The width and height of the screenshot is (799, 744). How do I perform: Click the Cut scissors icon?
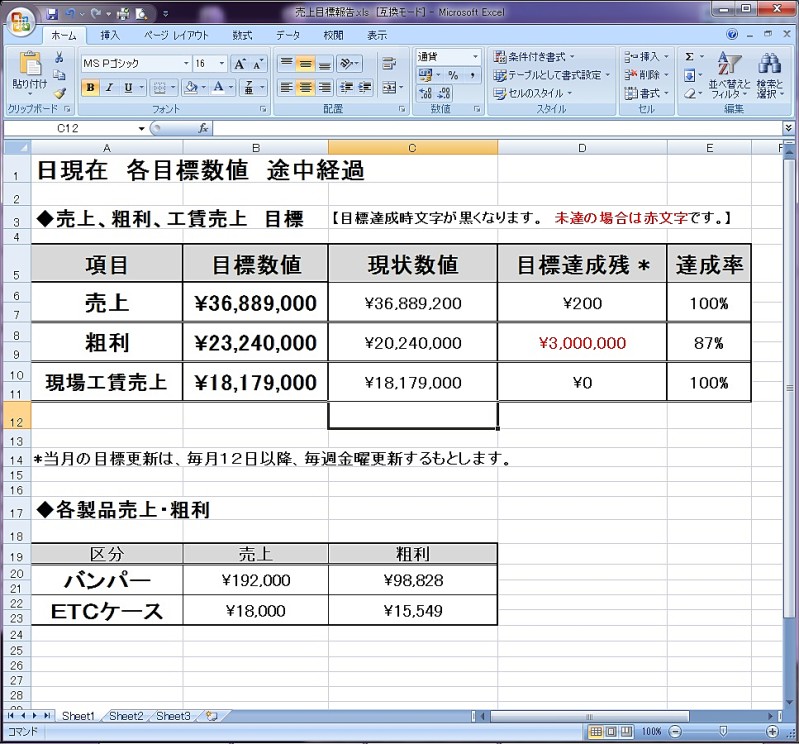point(60,57)
